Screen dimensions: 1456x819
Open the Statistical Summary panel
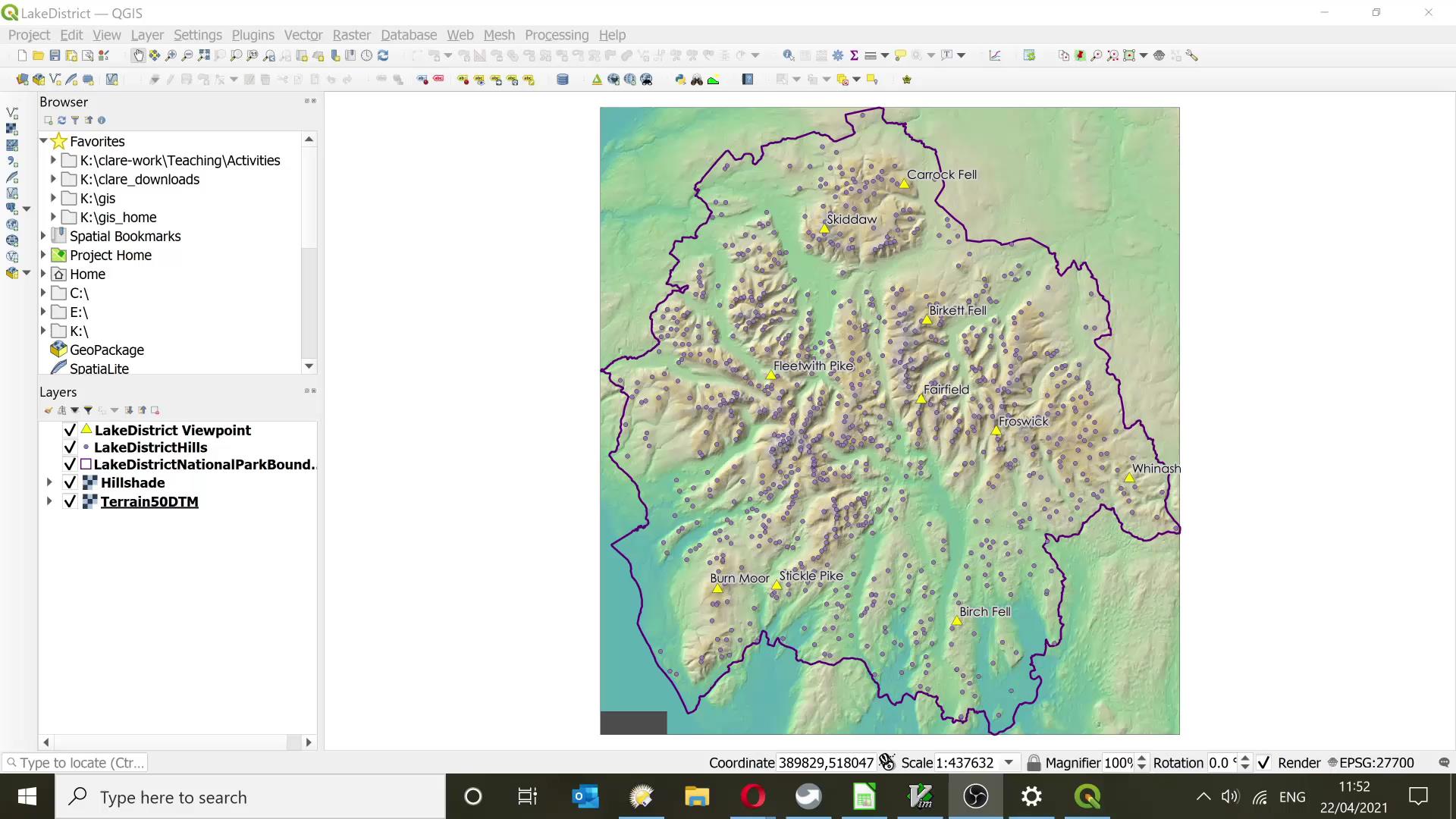coord(854,55)
